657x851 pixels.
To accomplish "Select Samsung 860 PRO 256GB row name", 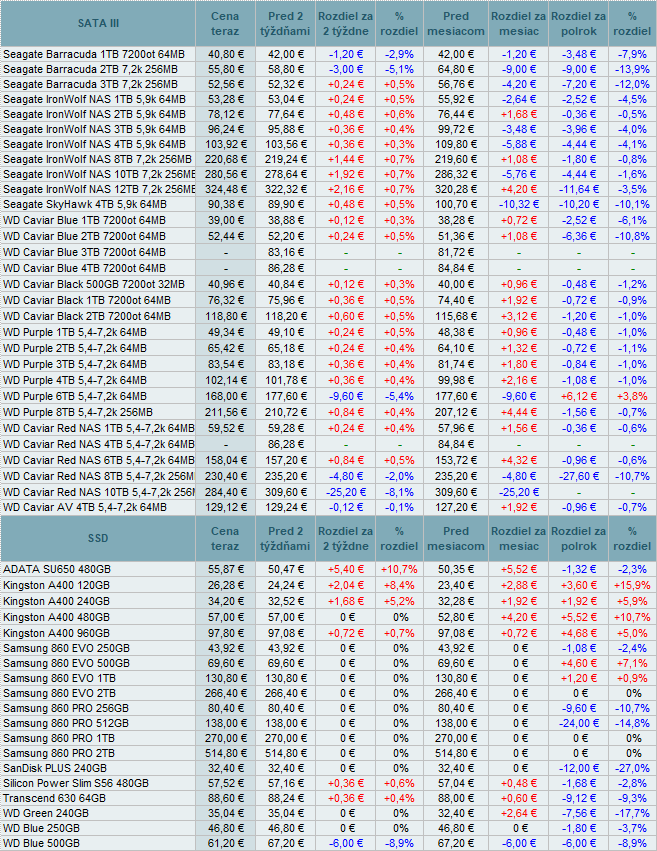I will point(66,709).
